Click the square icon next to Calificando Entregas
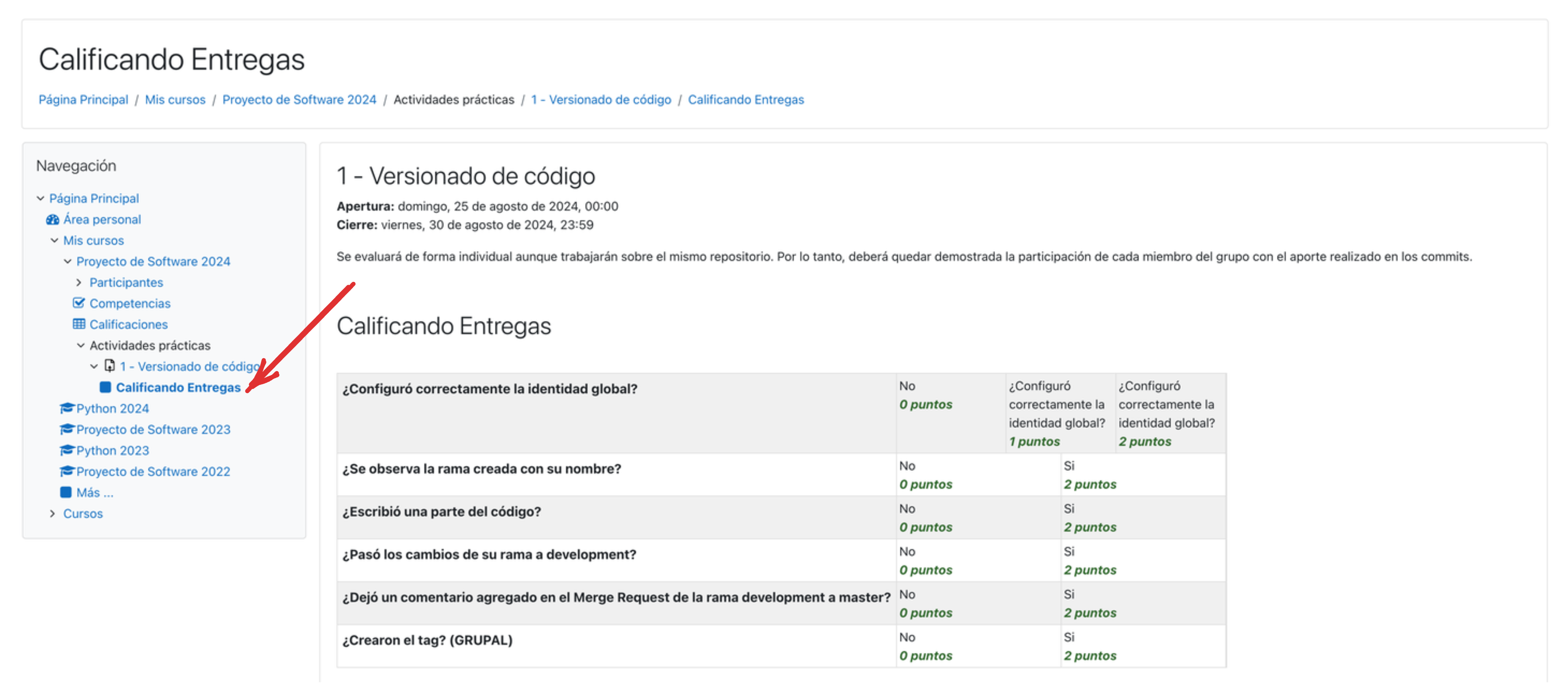Screen dimensions: 1568x693 tap(105, 387)
